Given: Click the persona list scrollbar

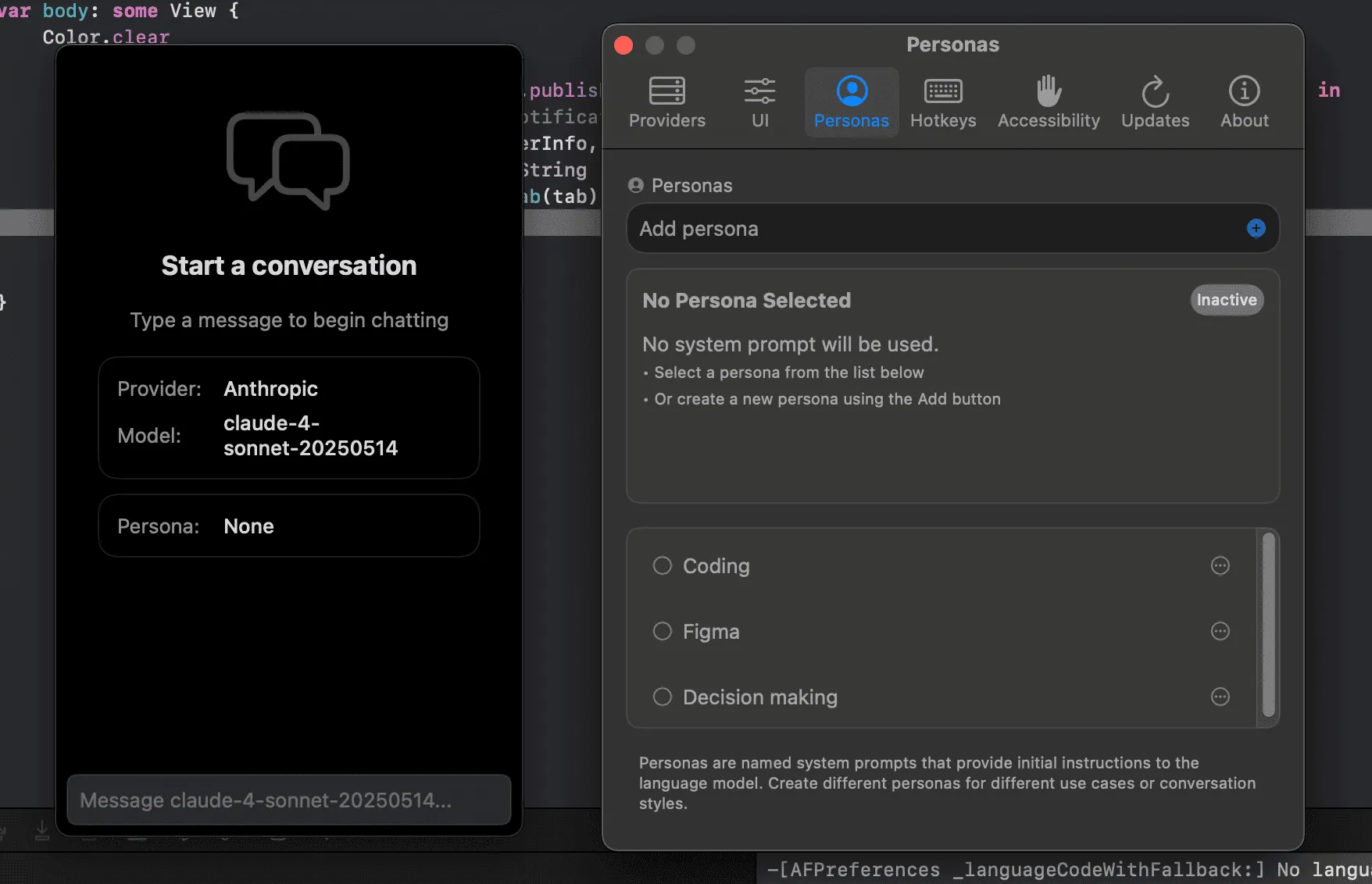Looking at the screenshot, I should click(1268, 625).
